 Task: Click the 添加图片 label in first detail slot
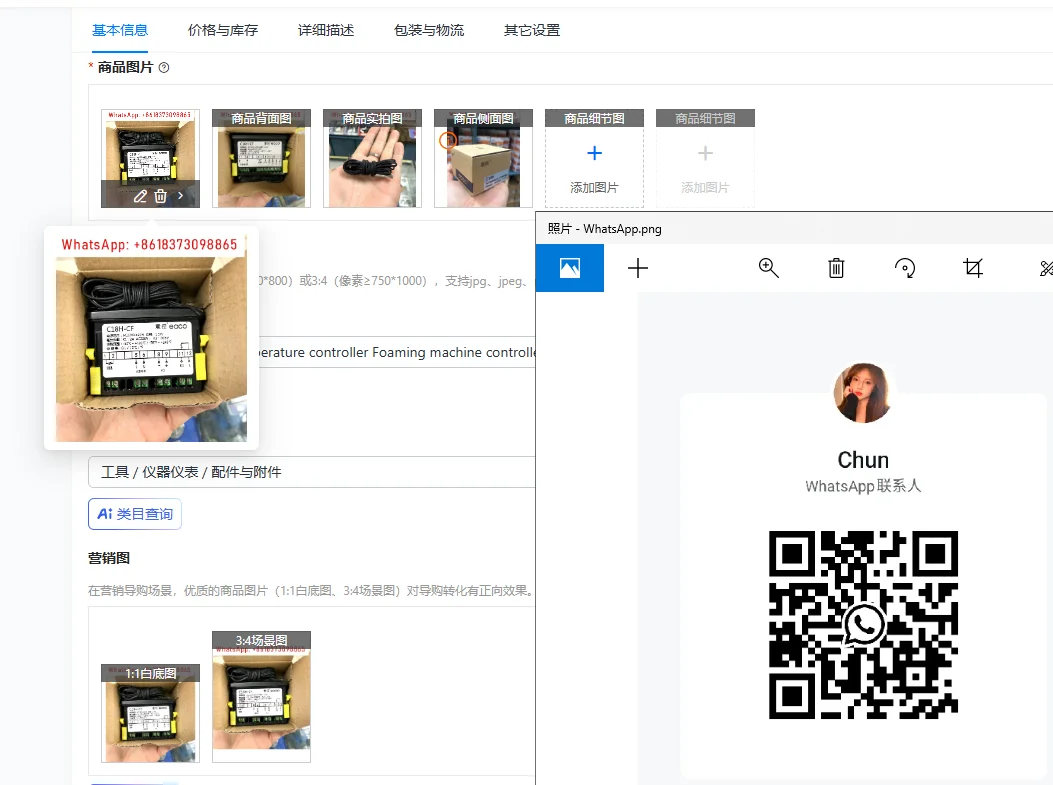point(594,187)
